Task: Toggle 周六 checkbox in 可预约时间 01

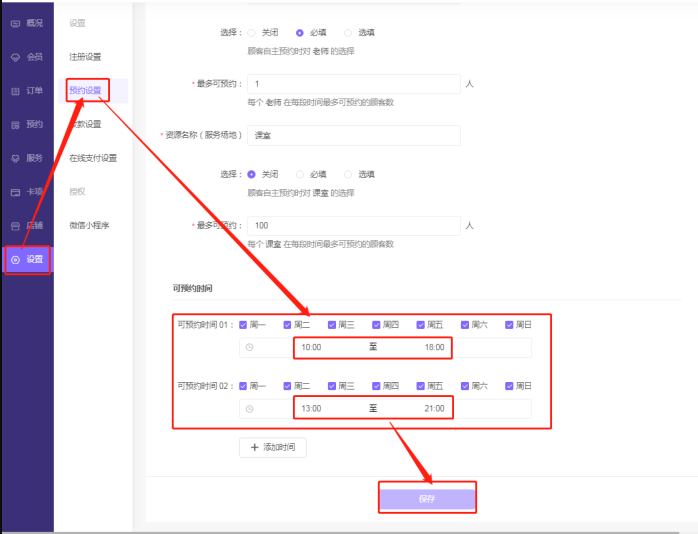Action: tap(465, 325)
